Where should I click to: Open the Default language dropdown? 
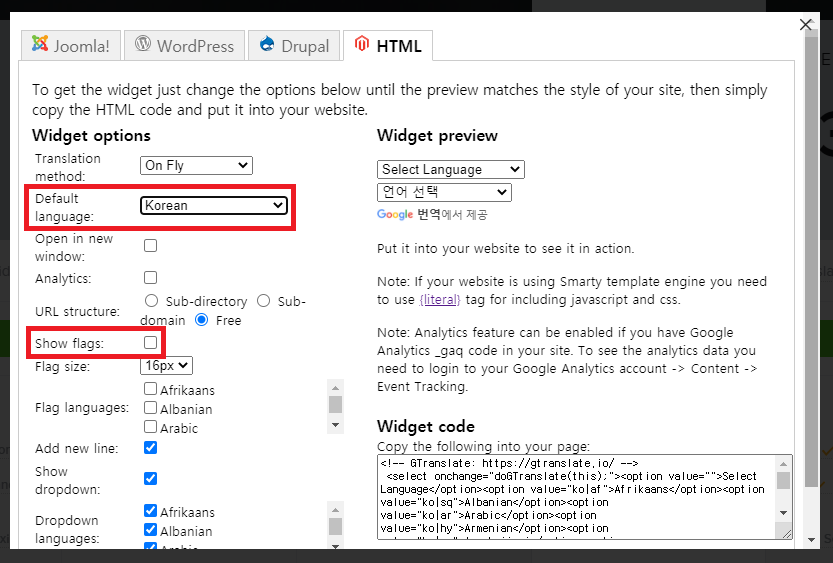(x=214, y=206)
